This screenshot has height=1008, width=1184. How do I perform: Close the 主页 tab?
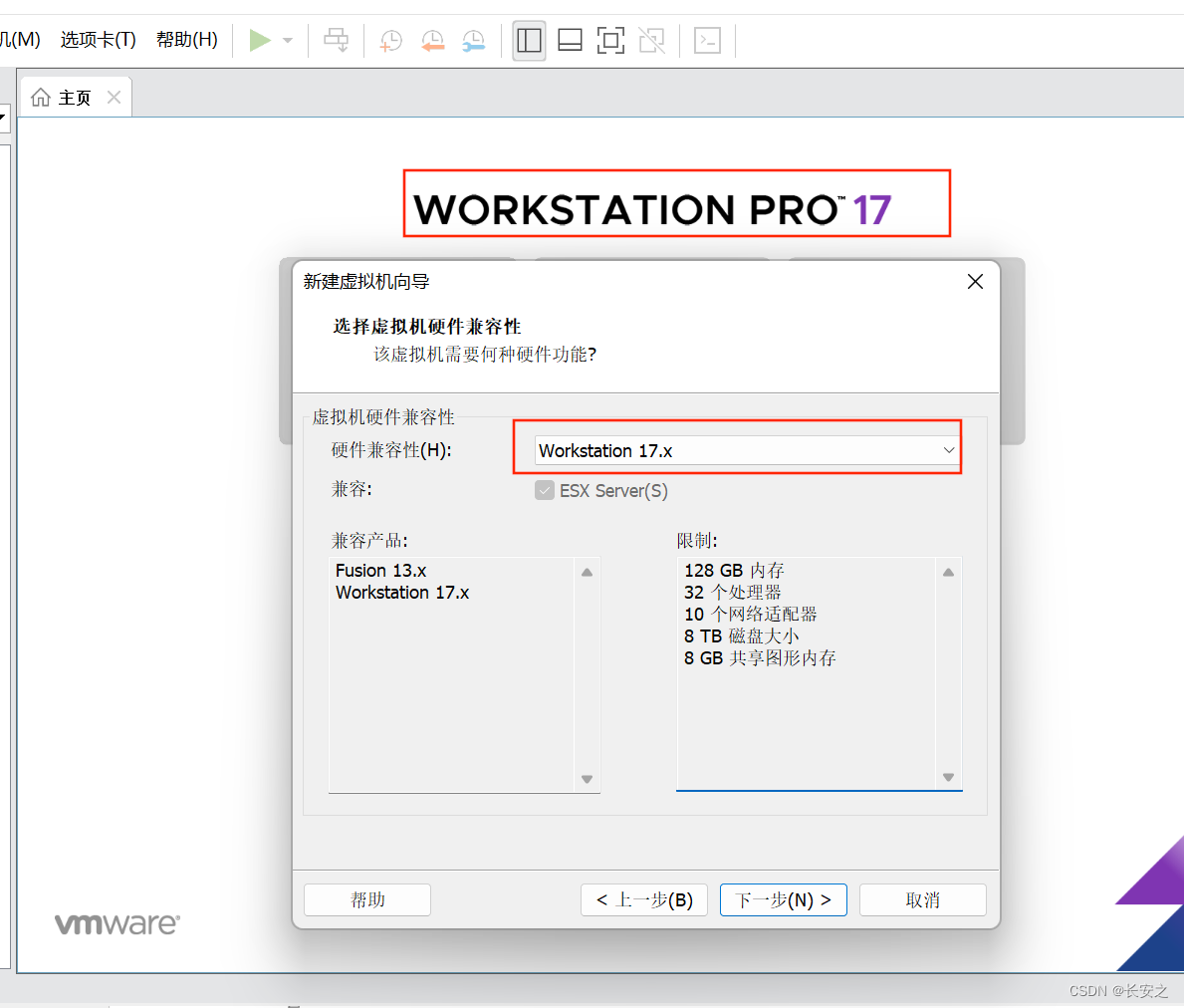click(115, 98)
